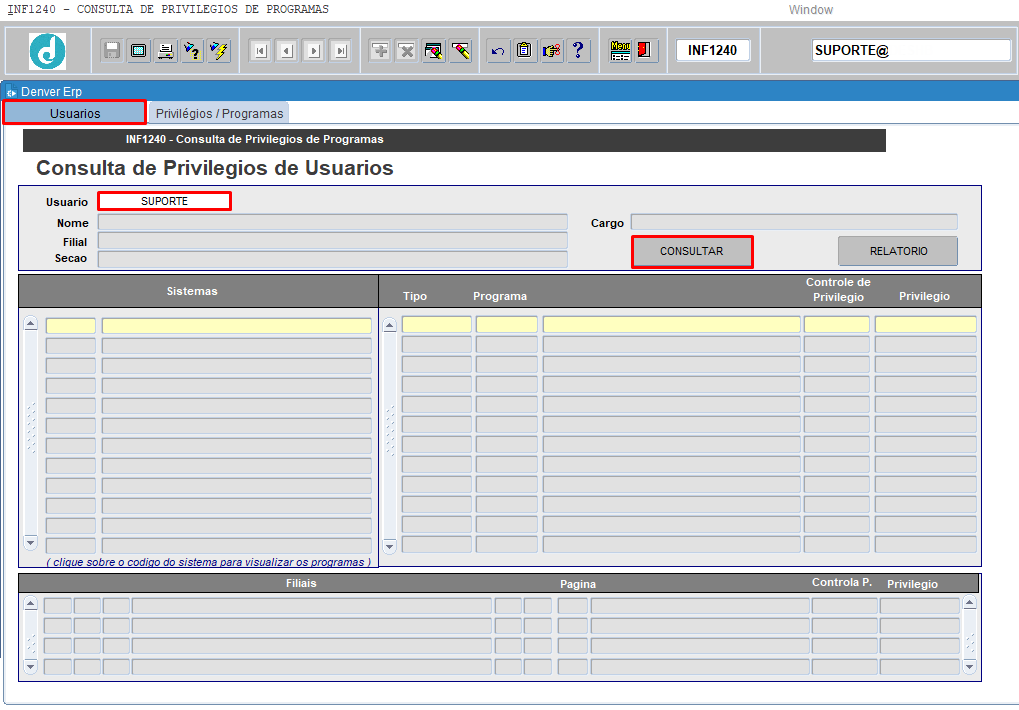Click the Denver 'd' logo icon
Image resolution: width=1019 pixels, height=710 pixels.
click(x=47, y=51)
